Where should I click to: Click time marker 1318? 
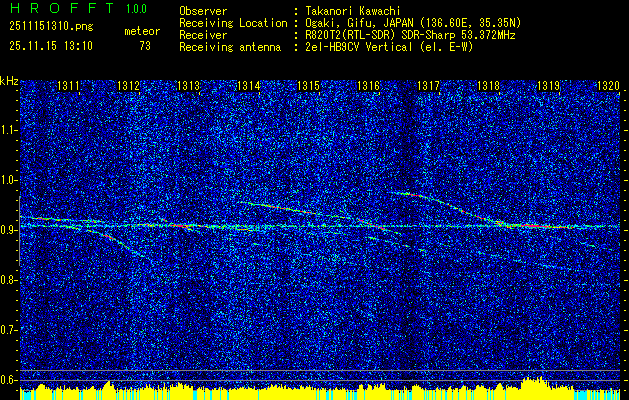(x=489, y=86)
